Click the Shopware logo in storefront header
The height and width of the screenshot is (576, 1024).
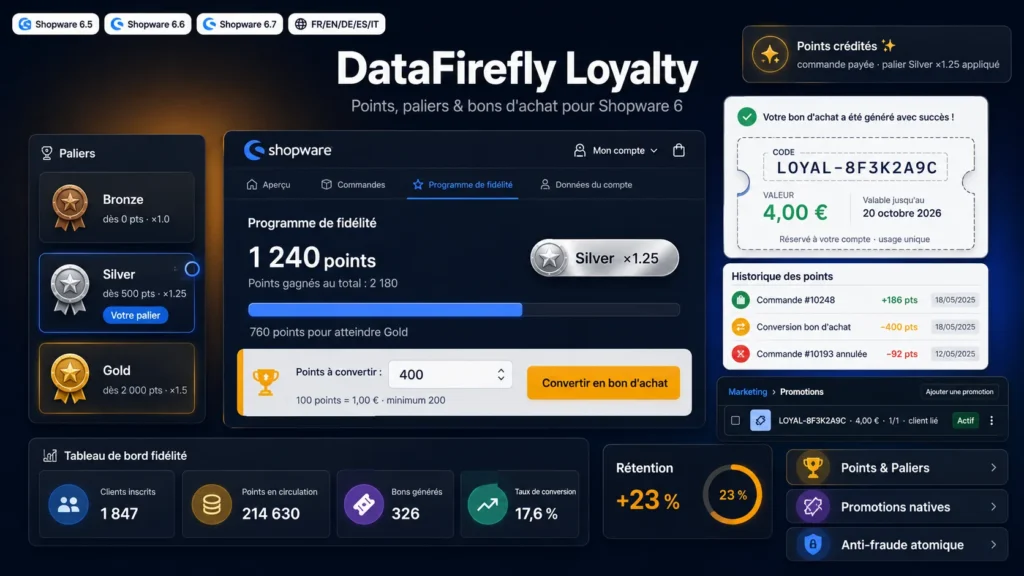[287, 150]
